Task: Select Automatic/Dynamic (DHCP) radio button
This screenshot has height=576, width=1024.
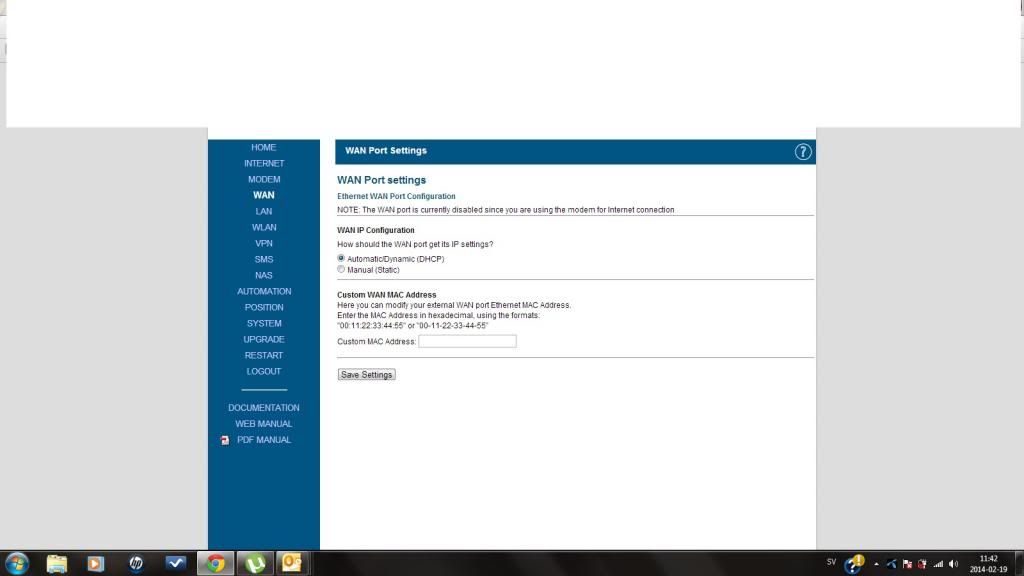Action: point(342,259)
